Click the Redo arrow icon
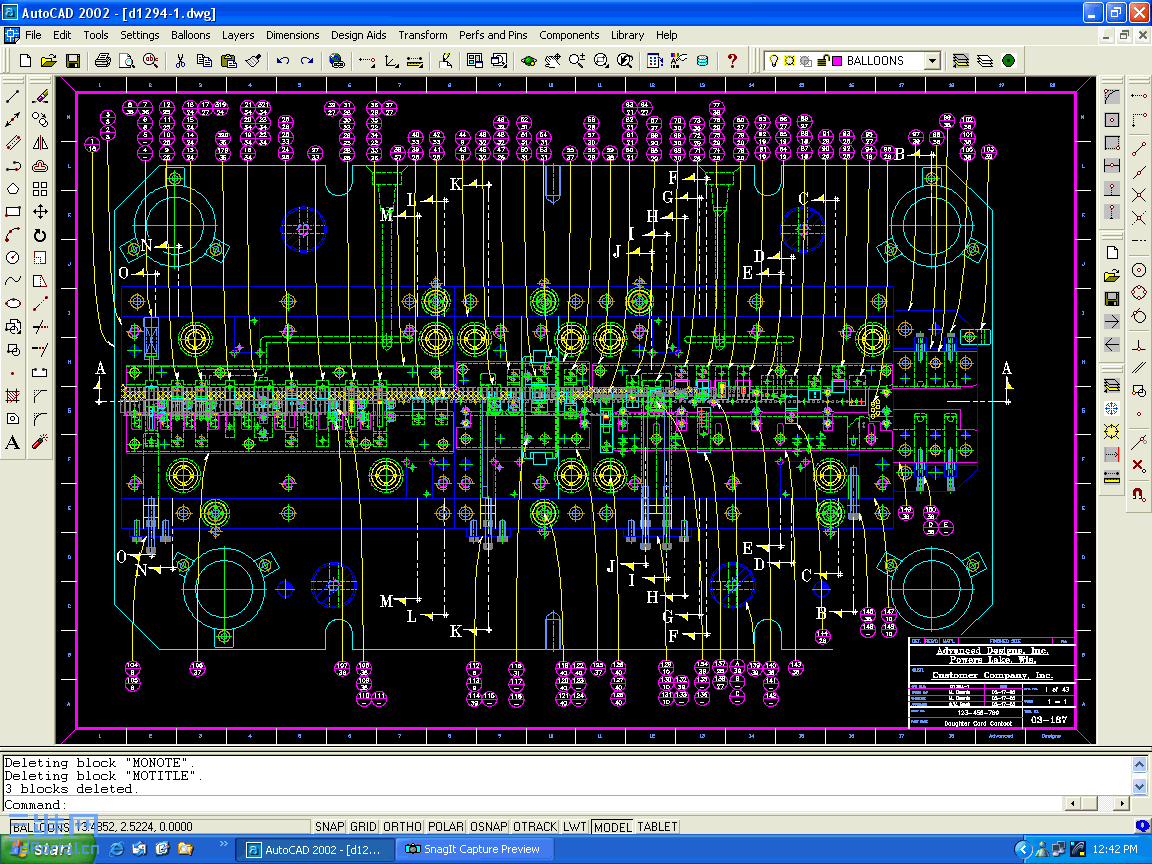Image resolution: width=1152 pixels, height=864 pixels. point(306,60)
